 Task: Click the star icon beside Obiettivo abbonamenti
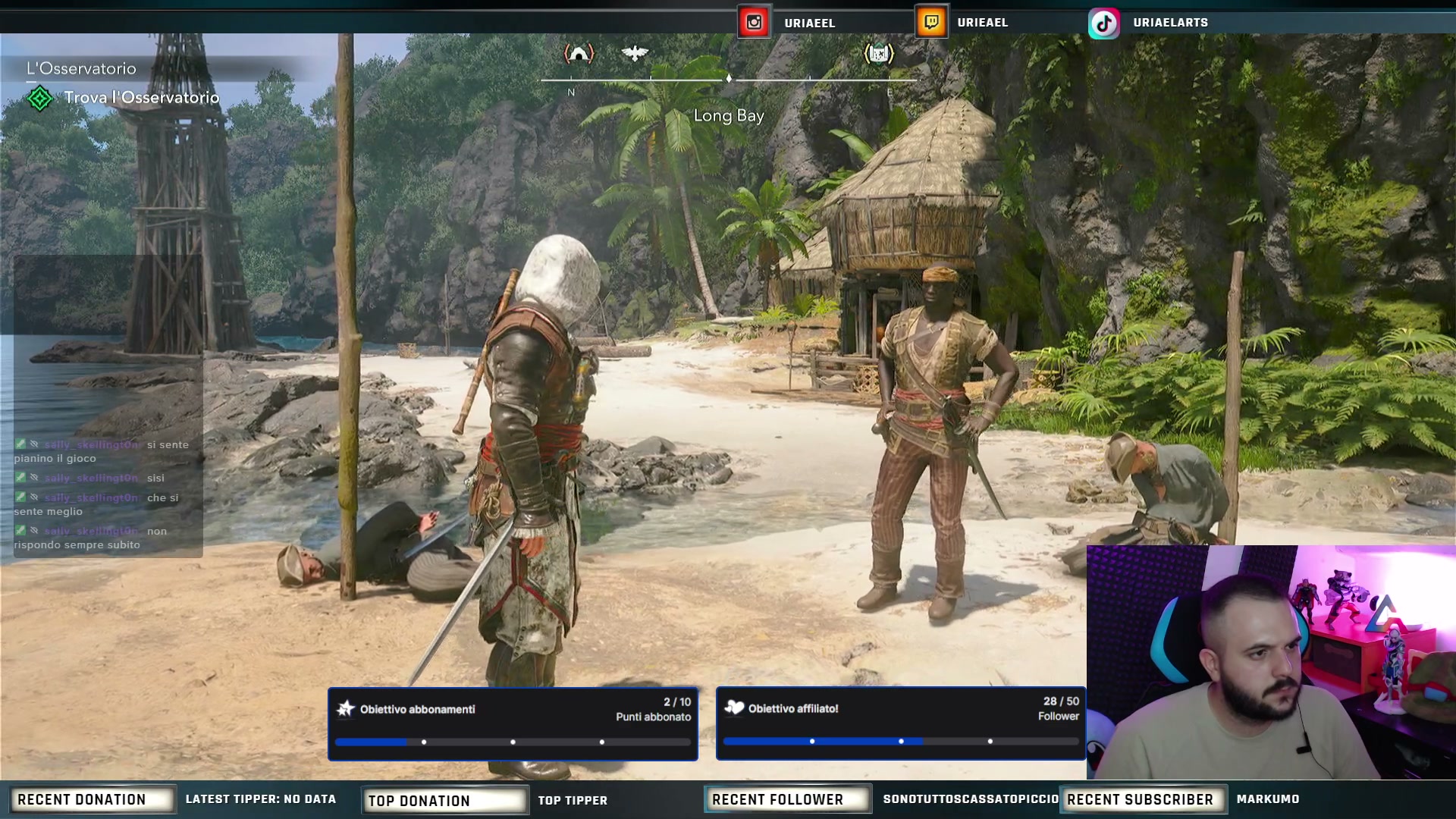tap(346, 708)
